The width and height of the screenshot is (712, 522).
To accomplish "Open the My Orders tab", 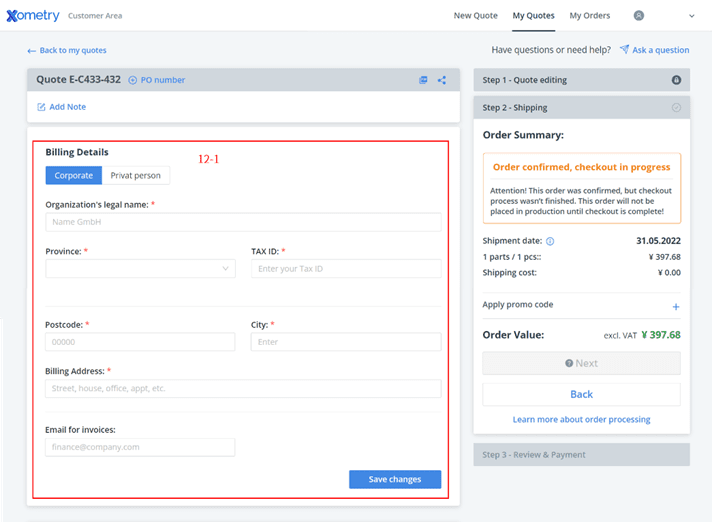I will click(x=589, y=16).
